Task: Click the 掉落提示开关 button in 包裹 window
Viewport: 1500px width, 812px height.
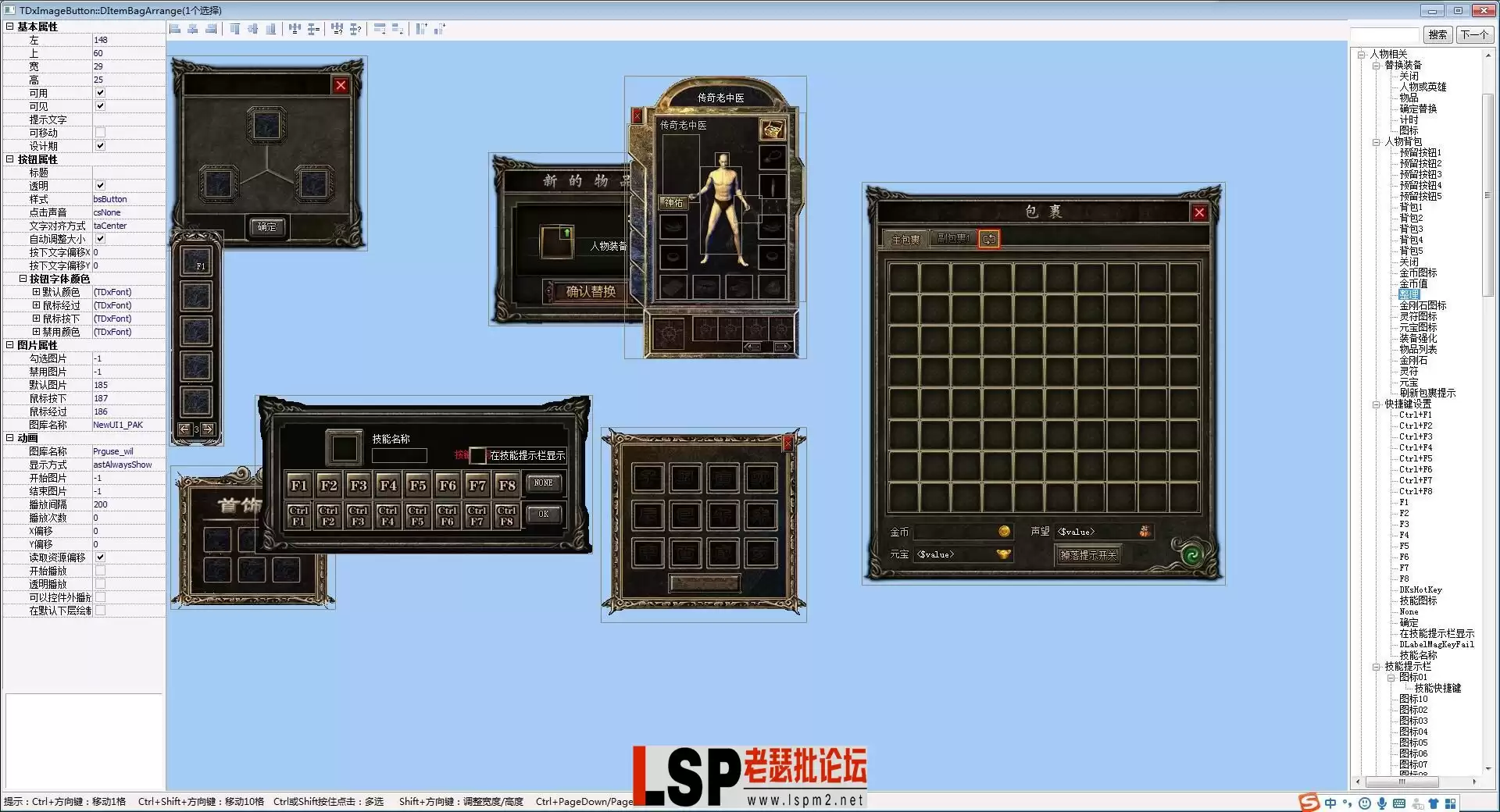Action: click(x=1088, y=555)
